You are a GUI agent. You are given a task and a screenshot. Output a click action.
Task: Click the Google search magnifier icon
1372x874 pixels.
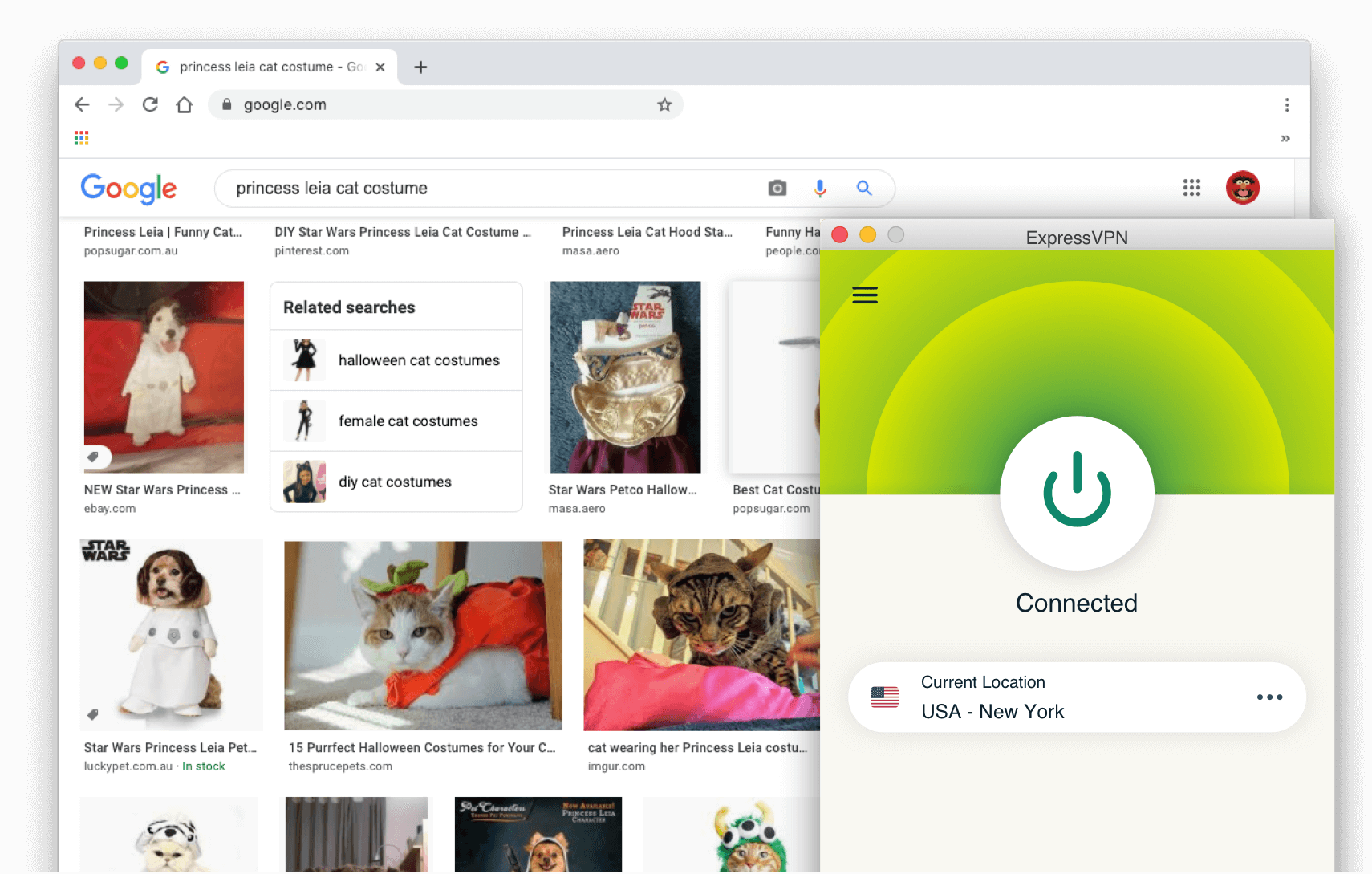pyautogui.click(x=864, y=188)
